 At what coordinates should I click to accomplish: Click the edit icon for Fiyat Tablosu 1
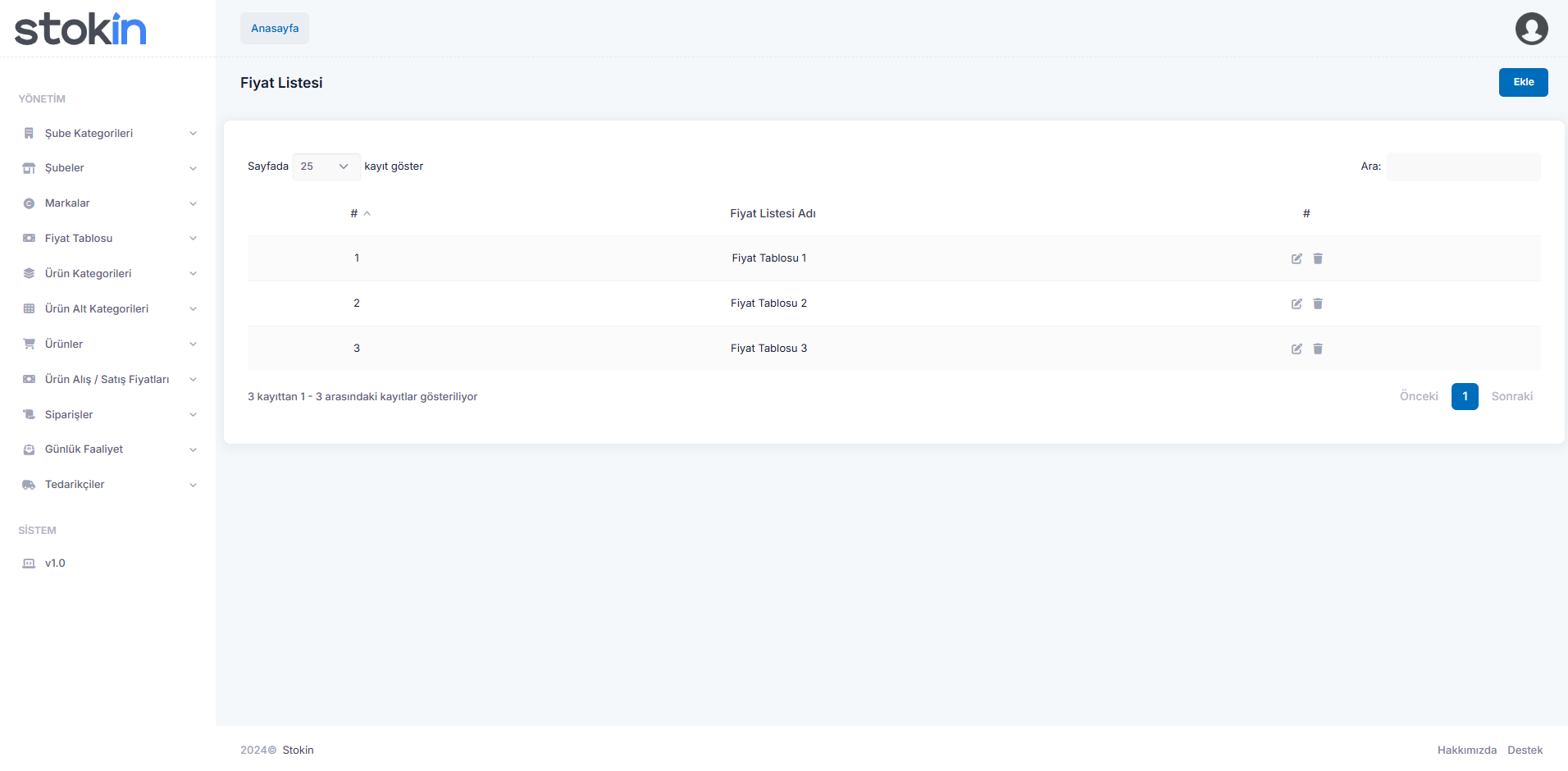point(1297,258)
